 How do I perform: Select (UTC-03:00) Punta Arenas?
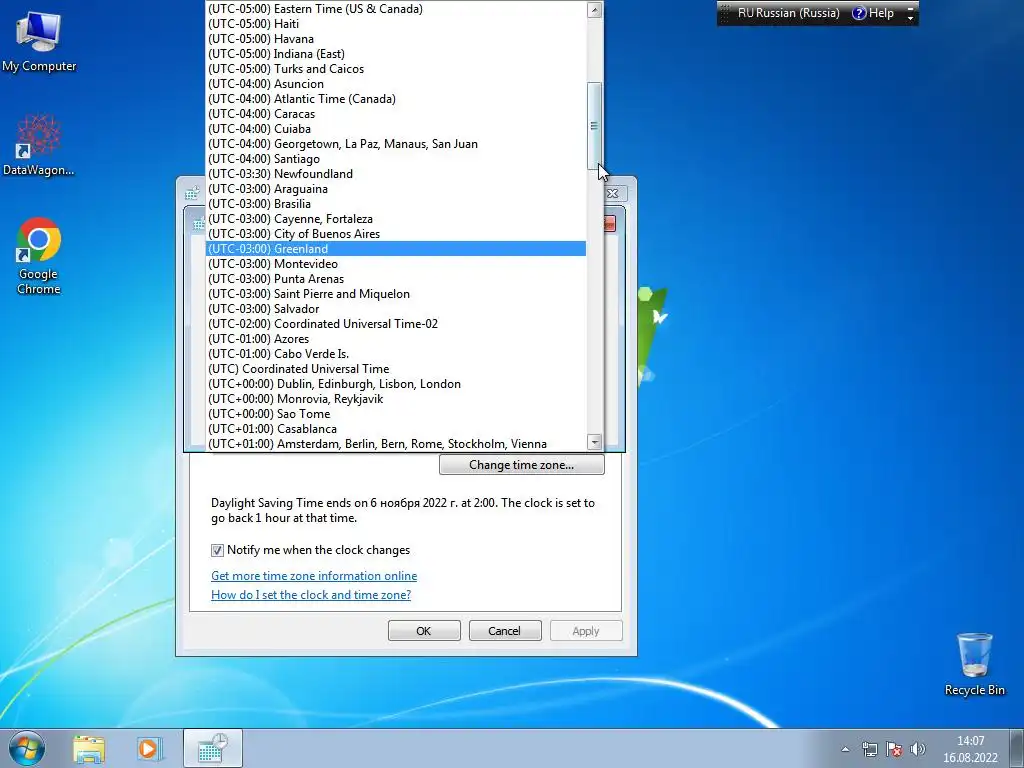(396, 280)
